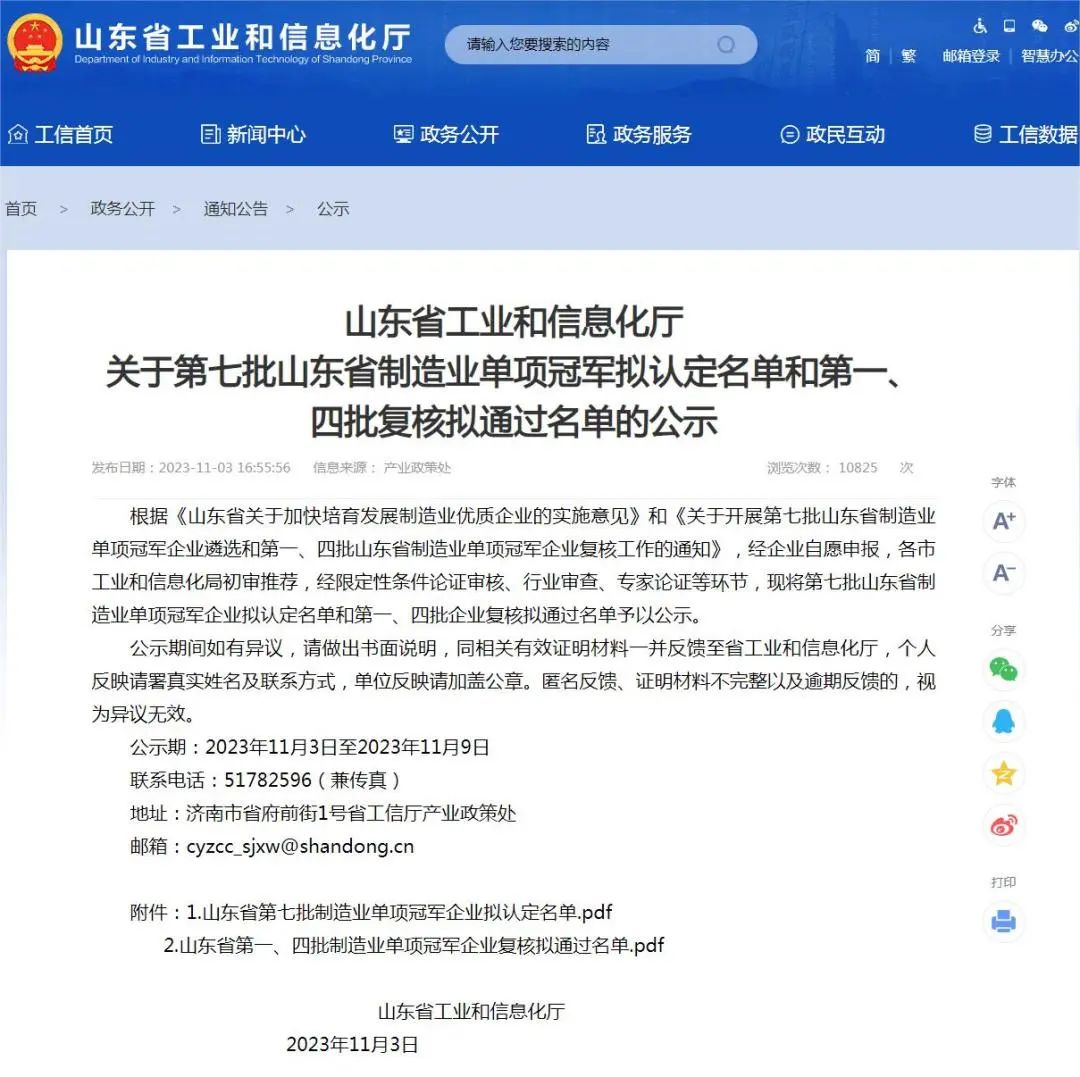The width and height of the screenshot is (1080, 1077).
Task: Click the search magnifier icon
Action: pos(725,45)
